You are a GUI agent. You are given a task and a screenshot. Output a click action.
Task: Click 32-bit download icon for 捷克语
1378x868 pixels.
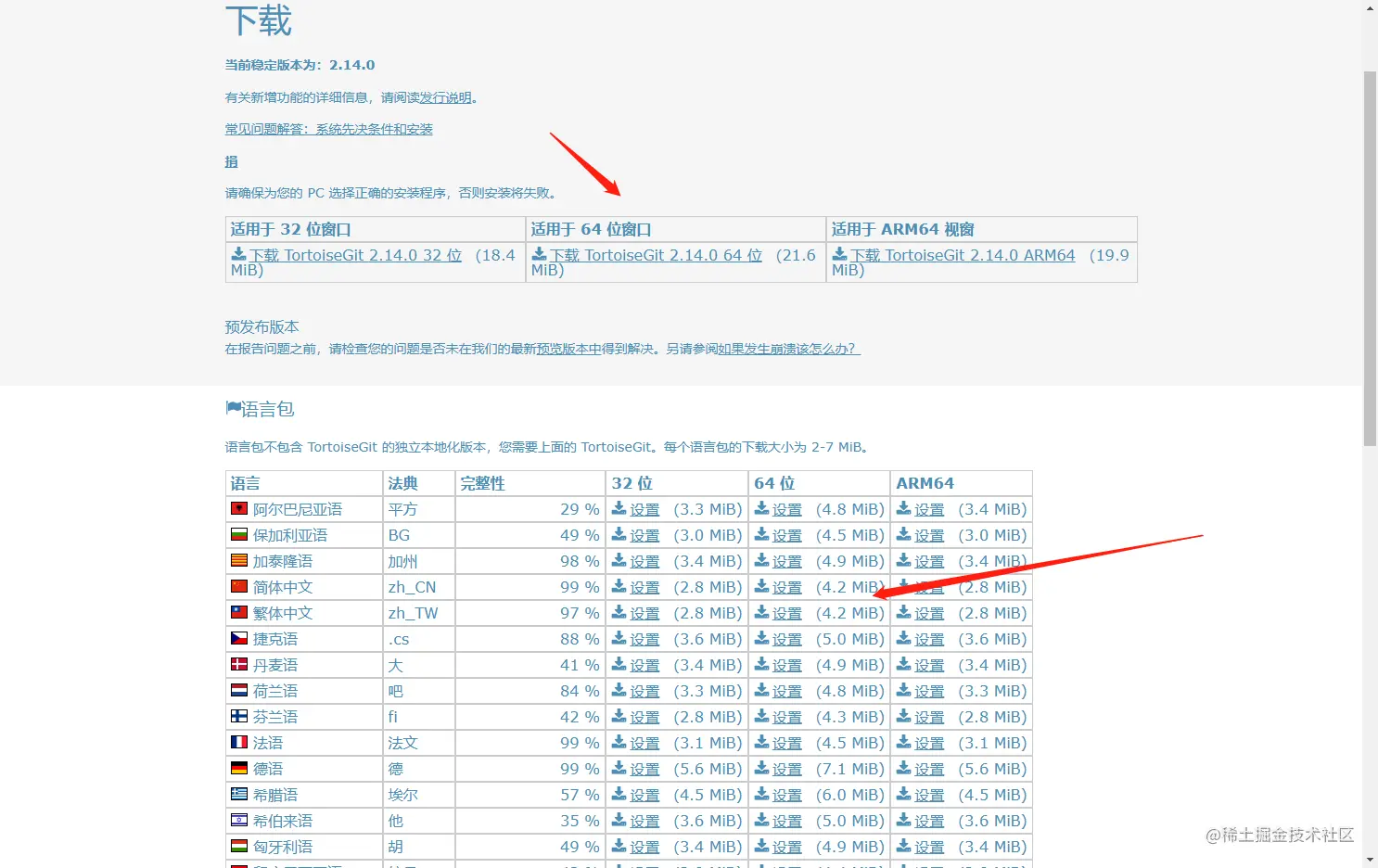point(619,638)
